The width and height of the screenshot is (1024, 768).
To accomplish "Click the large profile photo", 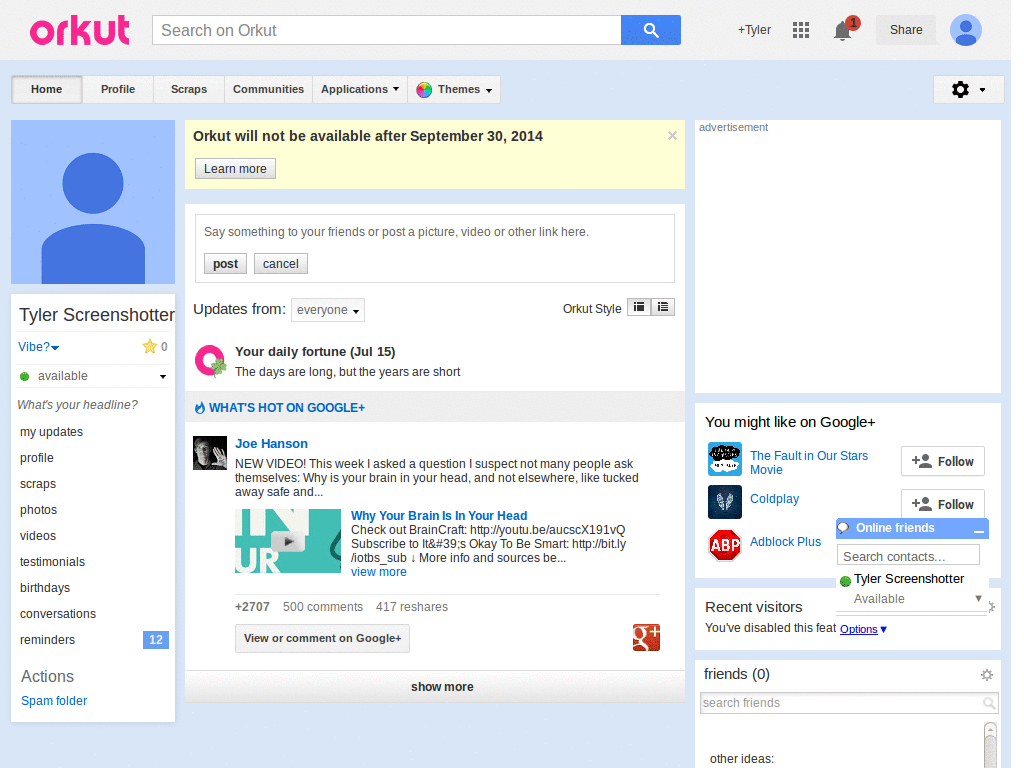I will (93, 202).
